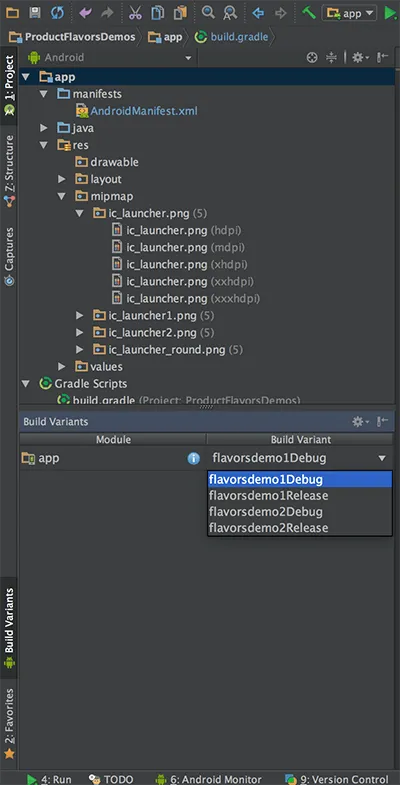Viewport: 400px width, 785px height.
Task: Click the Find magnifier icon
Action: (208, 13)
